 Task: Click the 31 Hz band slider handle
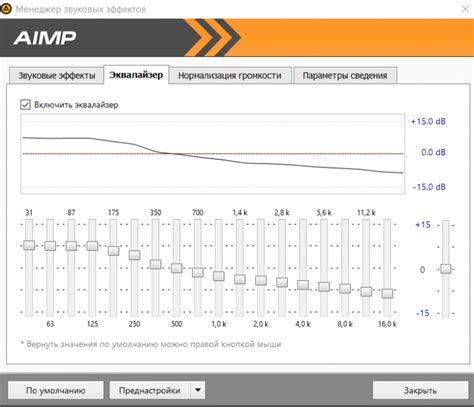coord(29,245)
